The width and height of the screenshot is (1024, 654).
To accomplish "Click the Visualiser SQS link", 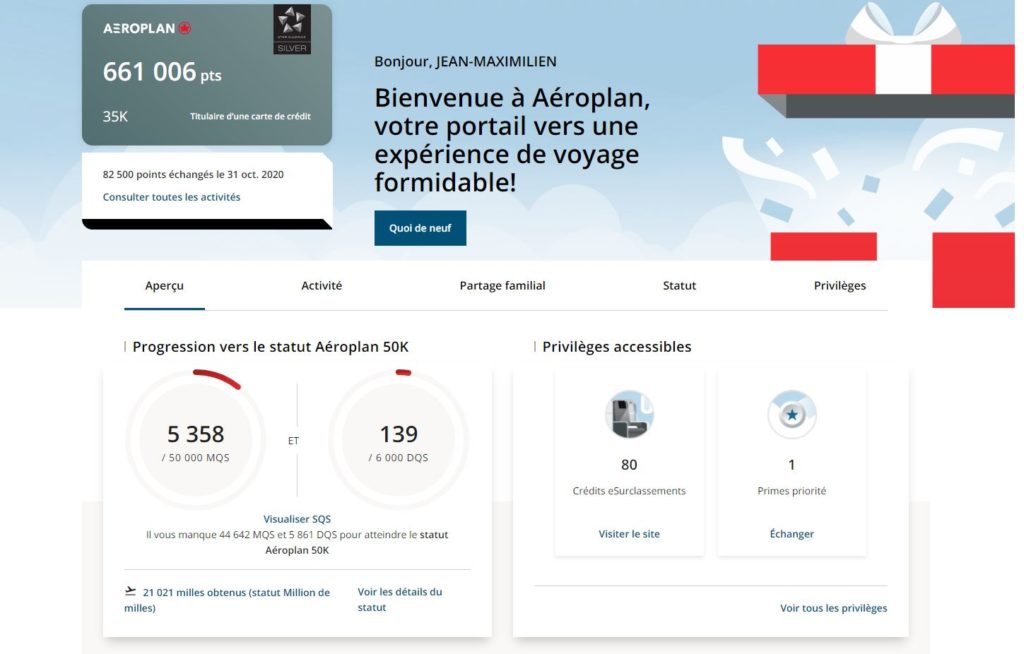I will pyautogui.click(x=297, y=519).
